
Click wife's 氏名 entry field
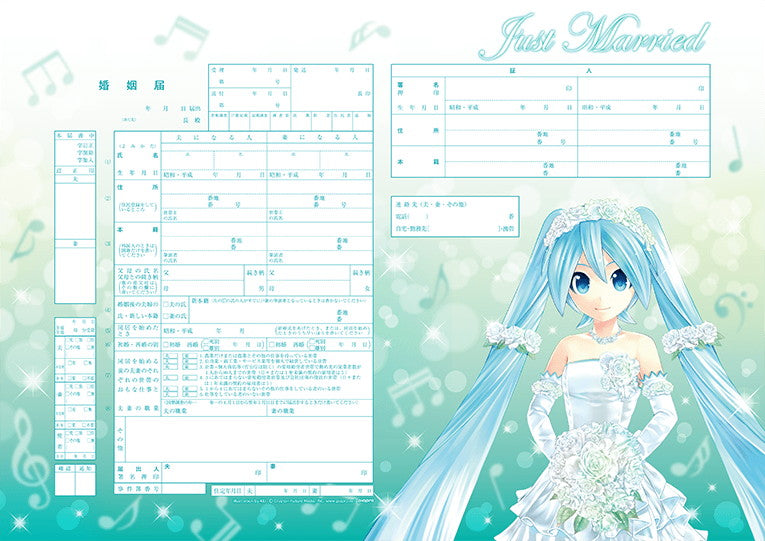coord(320,160)
